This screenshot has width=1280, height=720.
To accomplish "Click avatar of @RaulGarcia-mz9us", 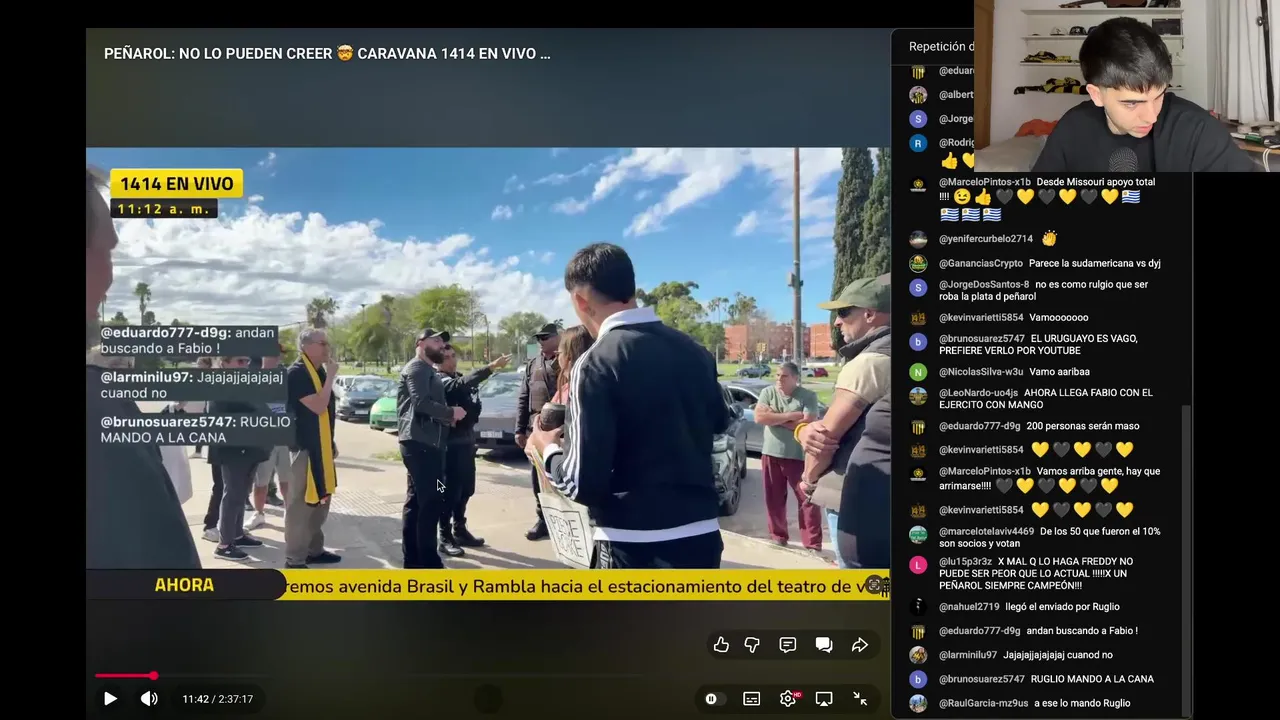I will tap(918, 703).
